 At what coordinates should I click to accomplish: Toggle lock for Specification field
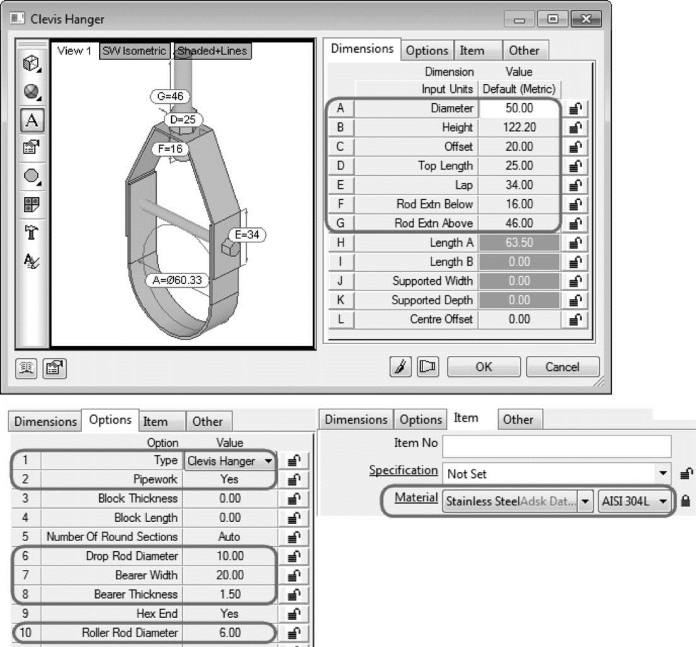[686, 474]
